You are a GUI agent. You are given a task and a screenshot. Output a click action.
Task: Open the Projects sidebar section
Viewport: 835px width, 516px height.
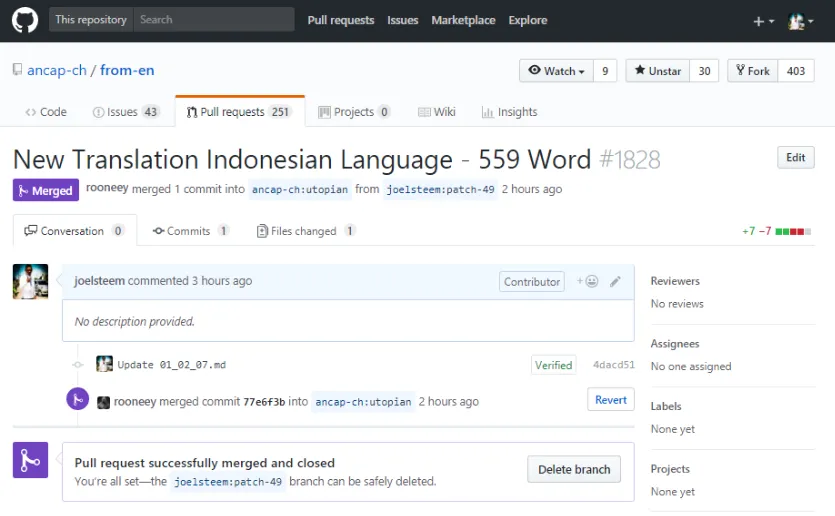click(x=670, y=469)
